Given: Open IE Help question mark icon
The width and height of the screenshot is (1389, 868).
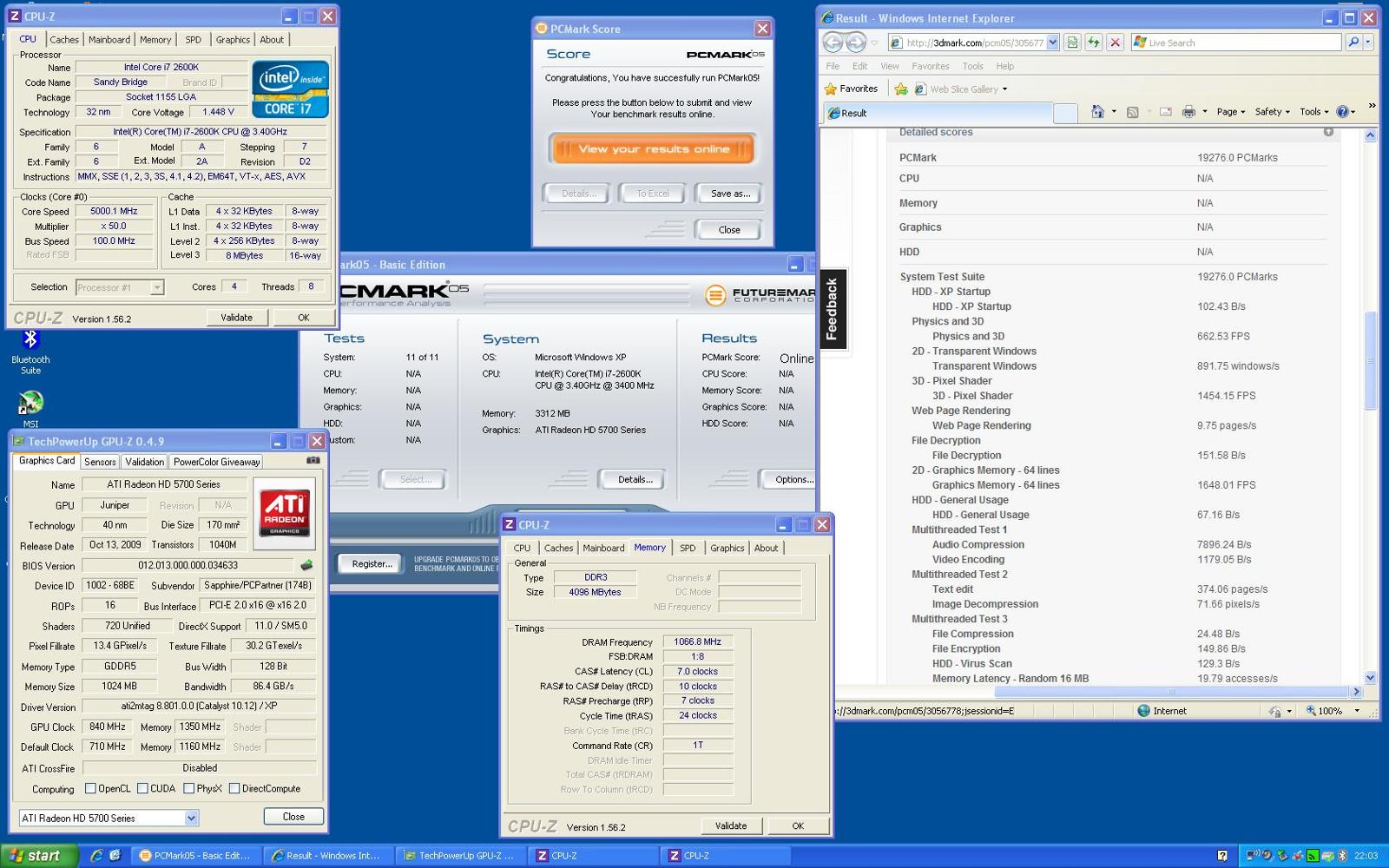Looking at the screenshot, I should click(x=1343, y=112).
